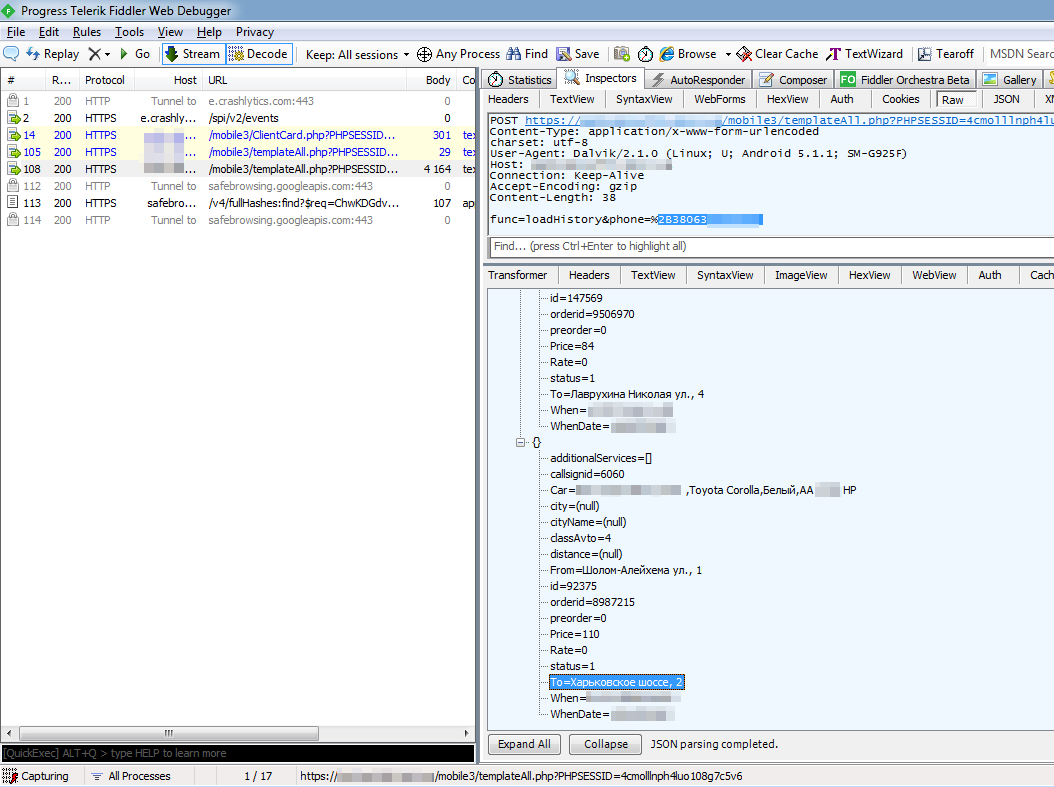The width and height of the screenshot is (1054, 787).
Task: Click the Go resume button
Action: point(134,54)
